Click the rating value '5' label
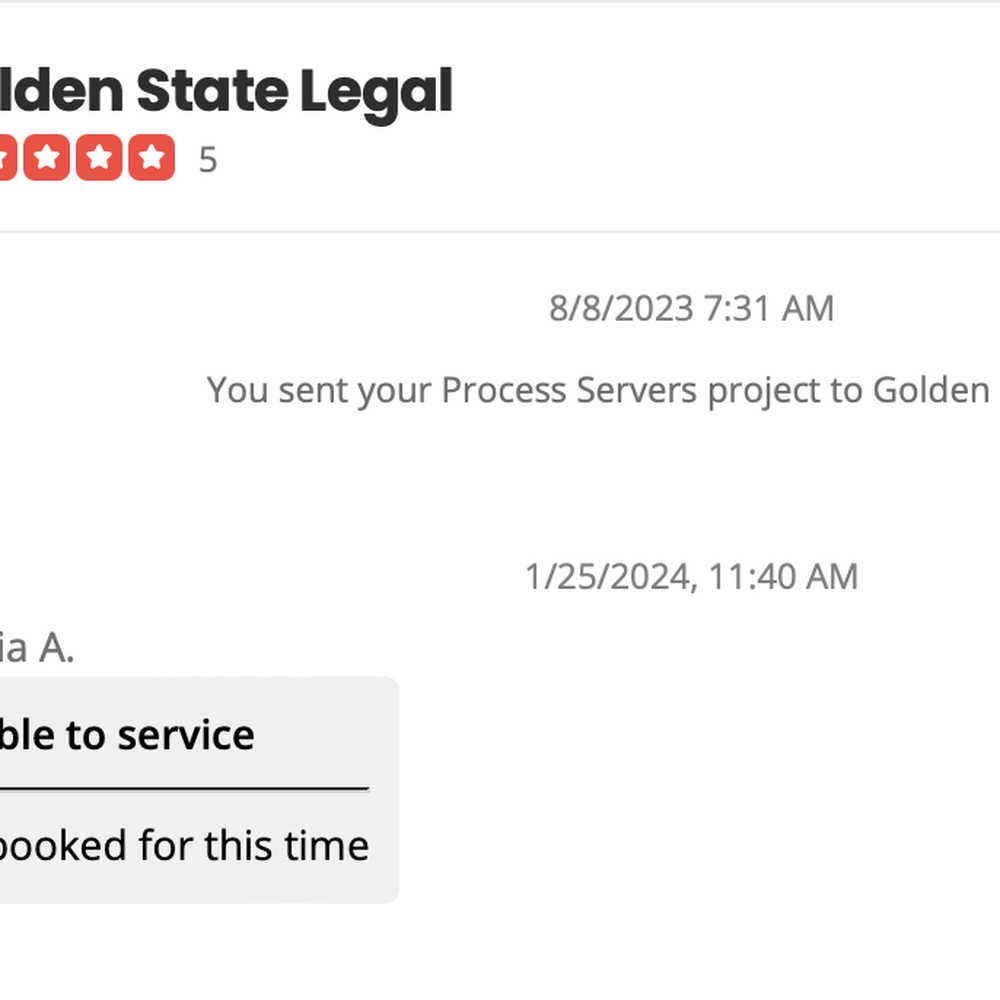Image resolution: width=1000 pixels, height=1000 pixels. [x=210, y=158]
